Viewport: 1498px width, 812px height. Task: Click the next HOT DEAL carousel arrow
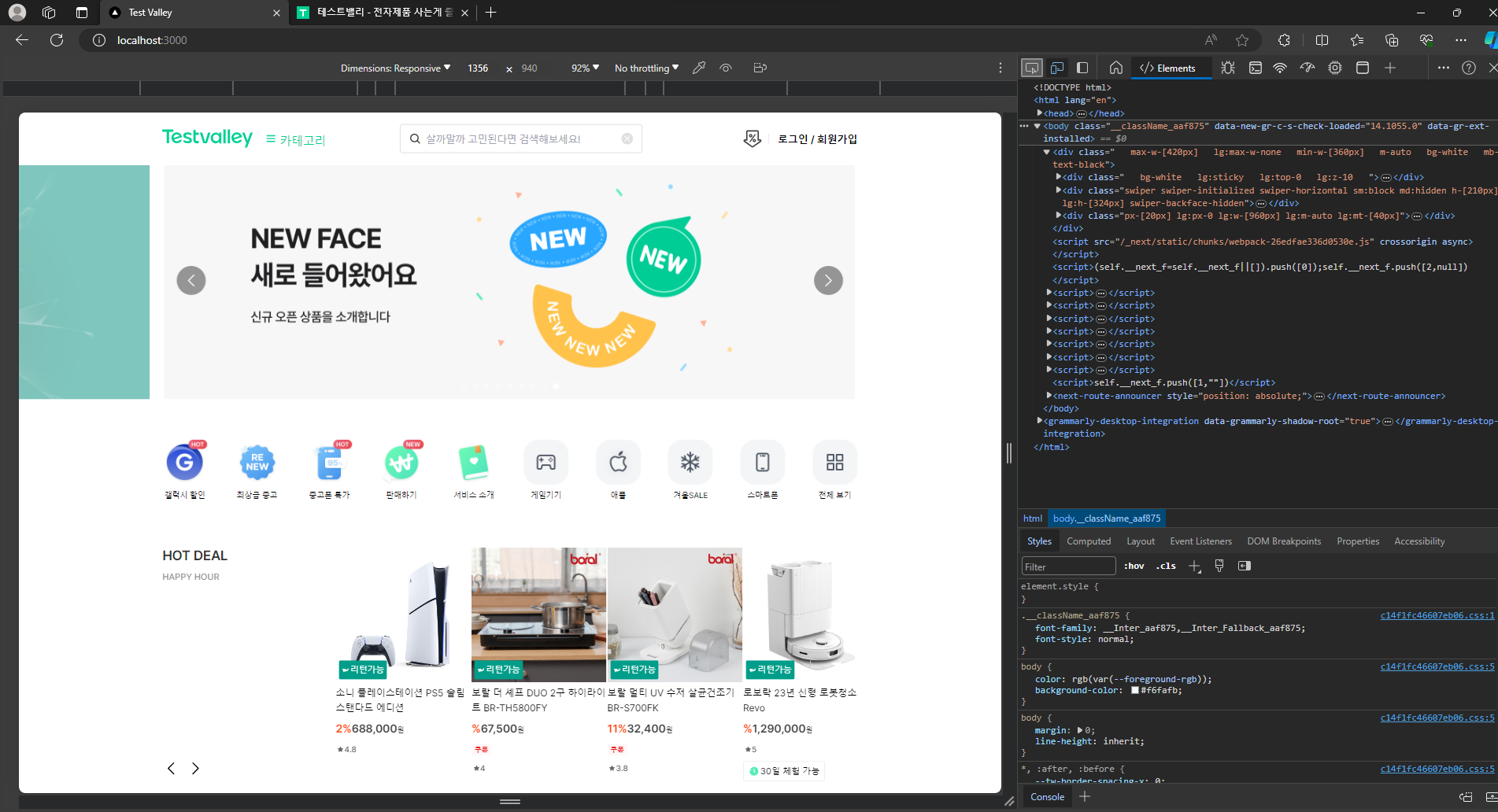(x=195, y=769)
